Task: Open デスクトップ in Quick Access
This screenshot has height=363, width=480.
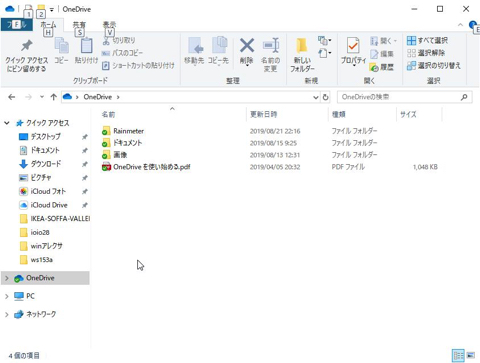Action: 40,137
